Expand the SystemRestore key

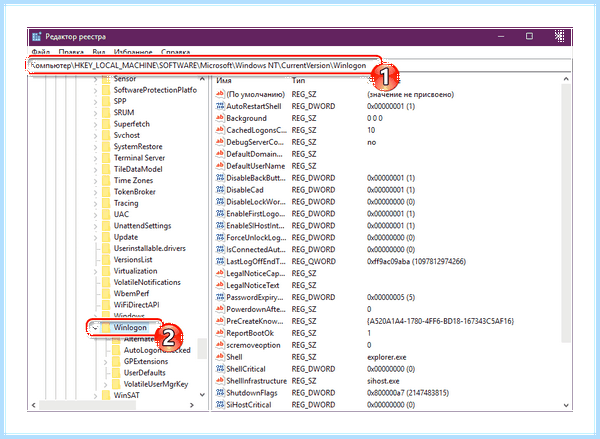pyautogui.click(x=95, y=147)
